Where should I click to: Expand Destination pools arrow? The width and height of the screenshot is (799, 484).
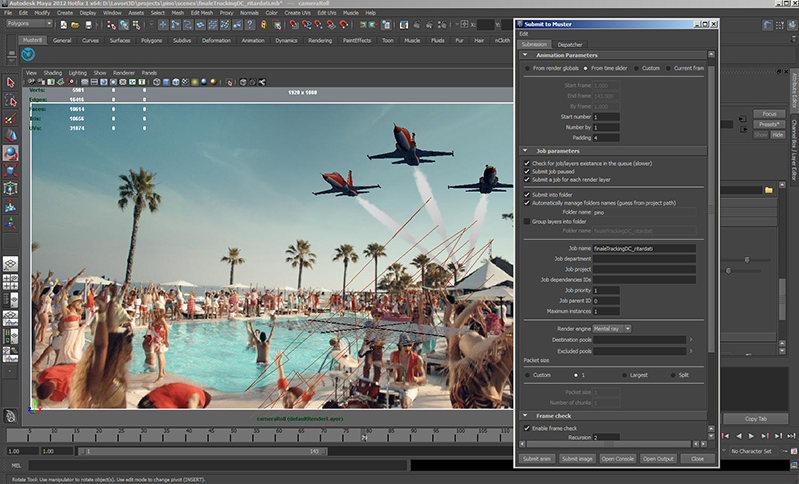coord(691,340)
